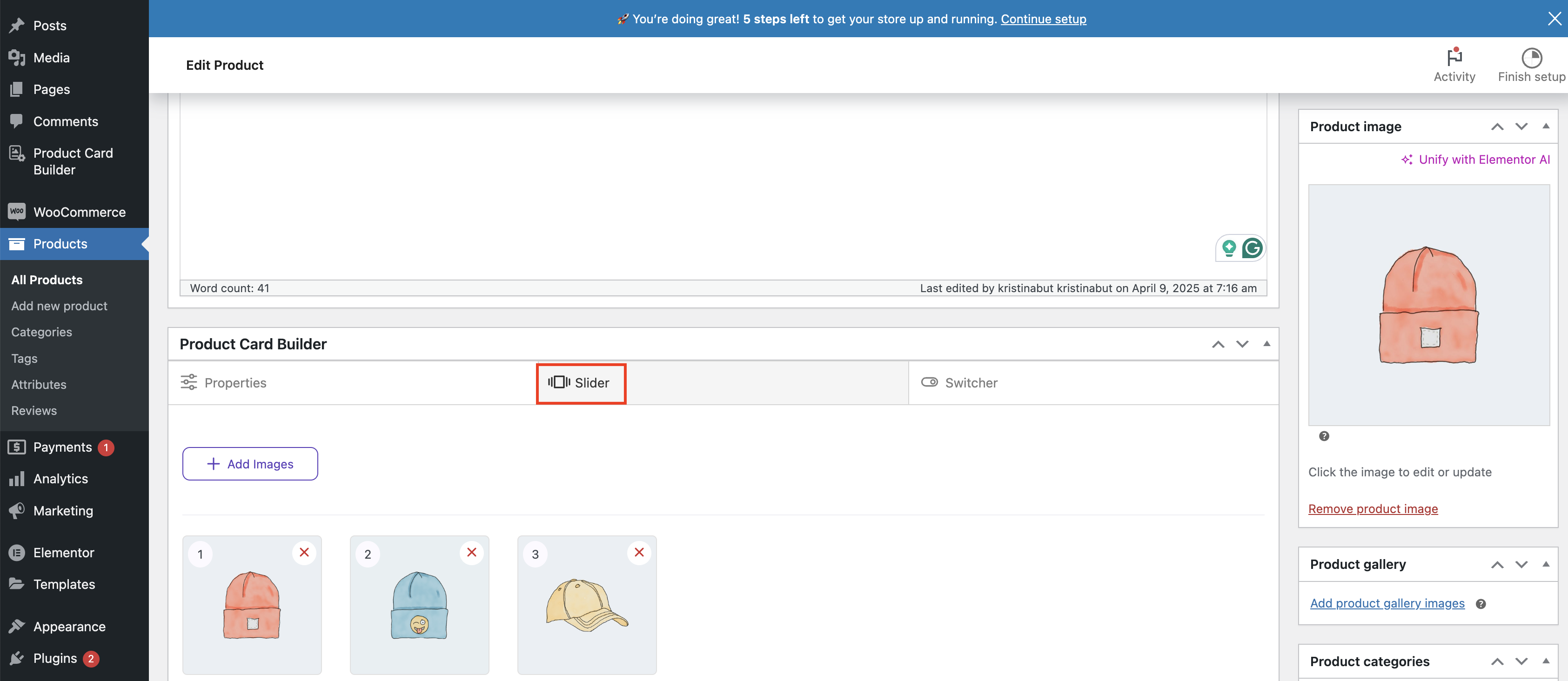1568x681 pixels.
Task: Move Product gallery panel up
Action: 1497,564
